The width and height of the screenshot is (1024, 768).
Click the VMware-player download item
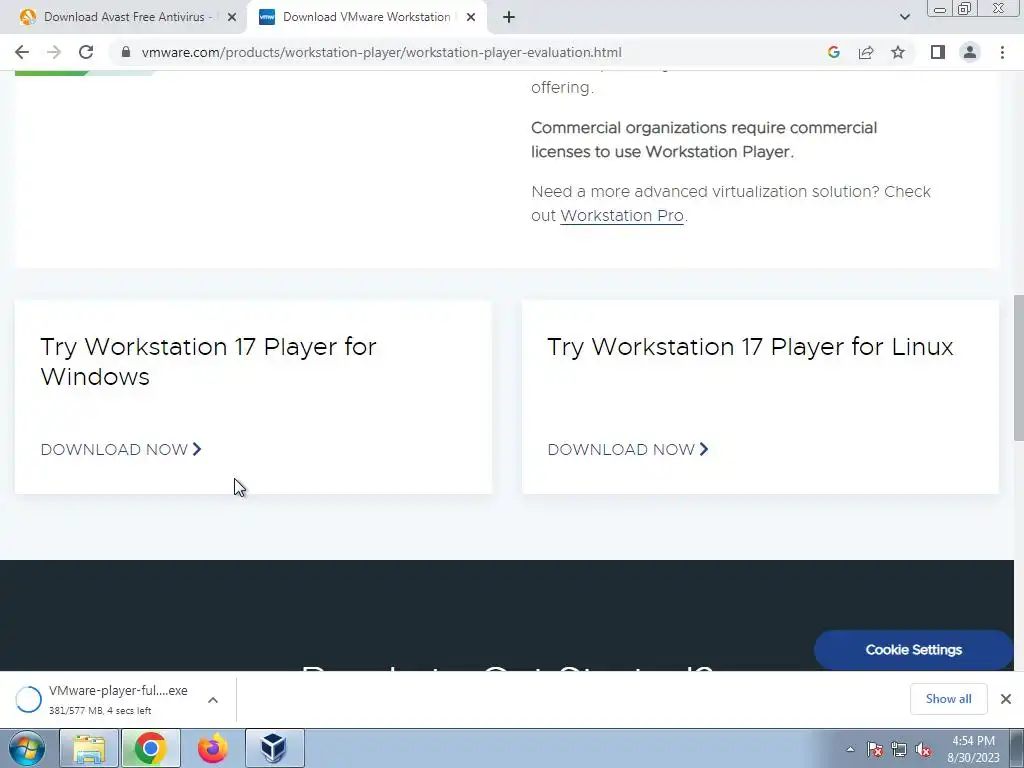point(118,699)
